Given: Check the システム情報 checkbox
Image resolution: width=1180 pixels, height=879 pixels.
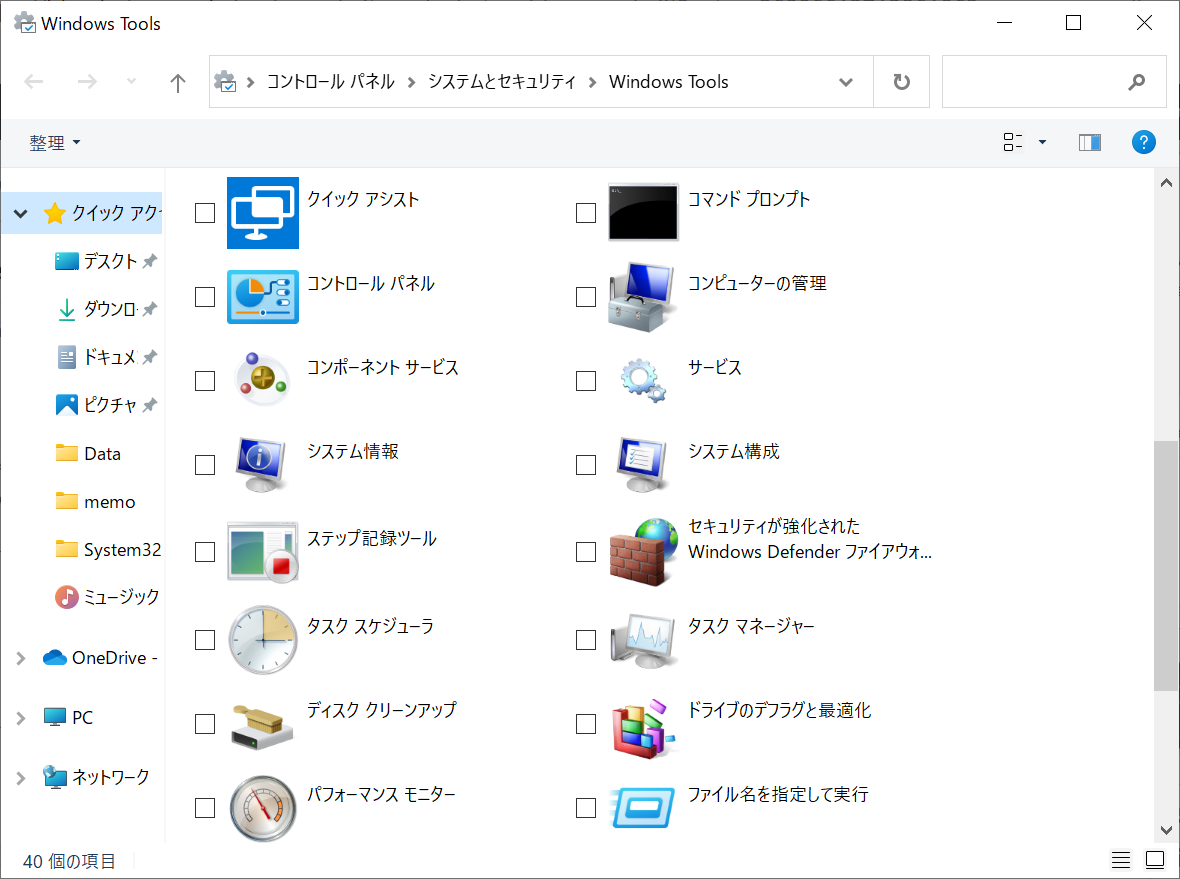Looking at the screenshot, I should tap(205, 465).
